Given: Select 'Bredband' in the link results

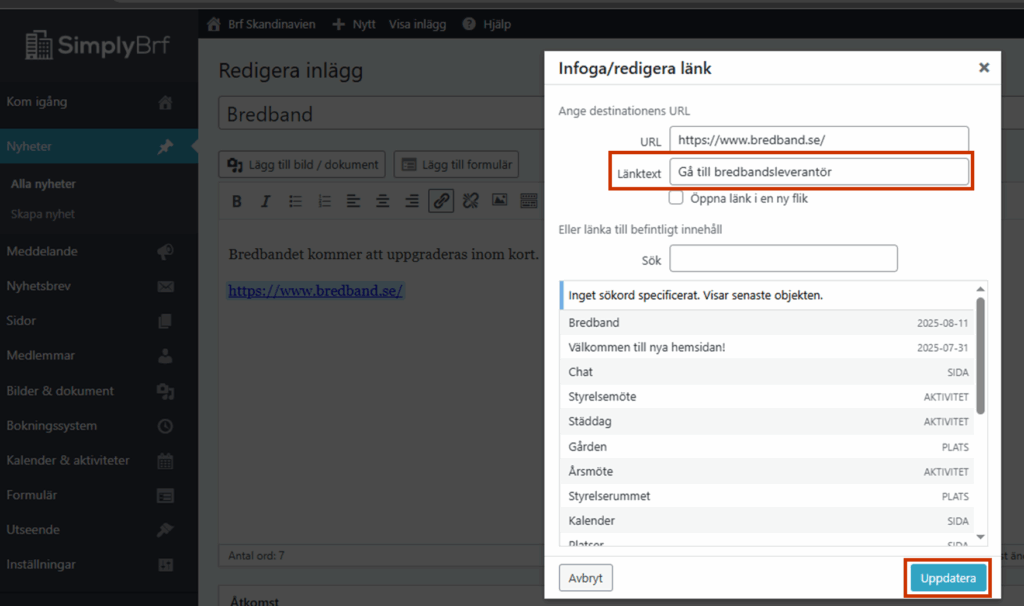Looking at the screenshot, I should pyautogui.click(x=768, y=323).
